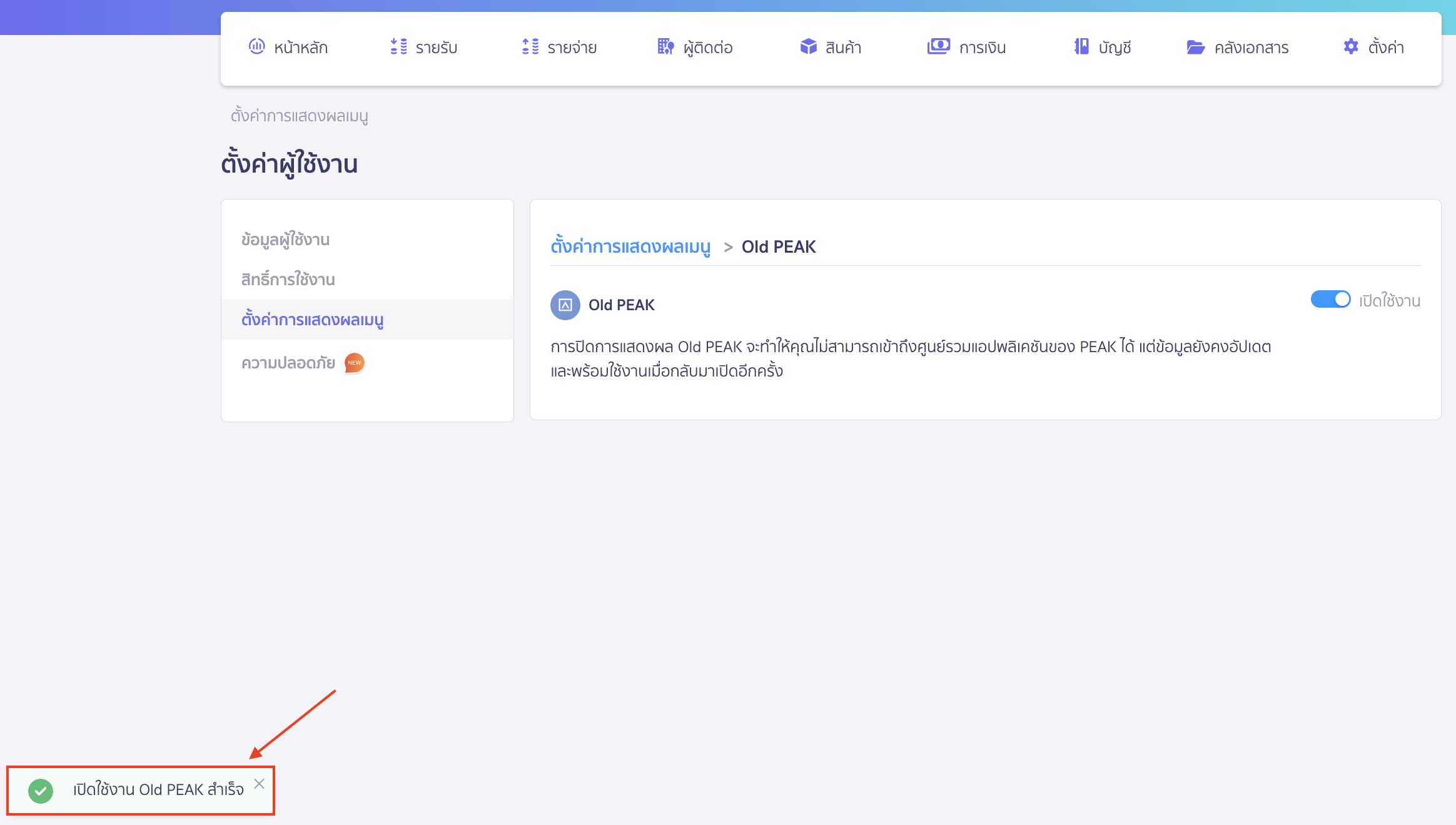Click the การเงิน money icon
This screenshot has width=1456, height=825.
click(x=938, y=47)
